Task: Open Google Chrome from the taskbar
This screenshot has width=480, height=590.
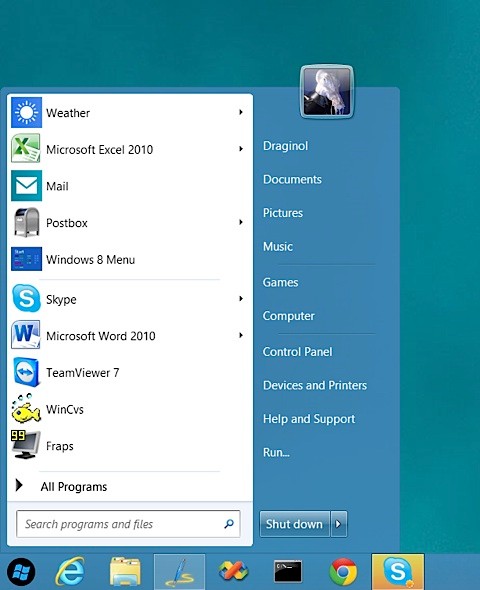Action: pyautogui.click(x=343, y=572)
